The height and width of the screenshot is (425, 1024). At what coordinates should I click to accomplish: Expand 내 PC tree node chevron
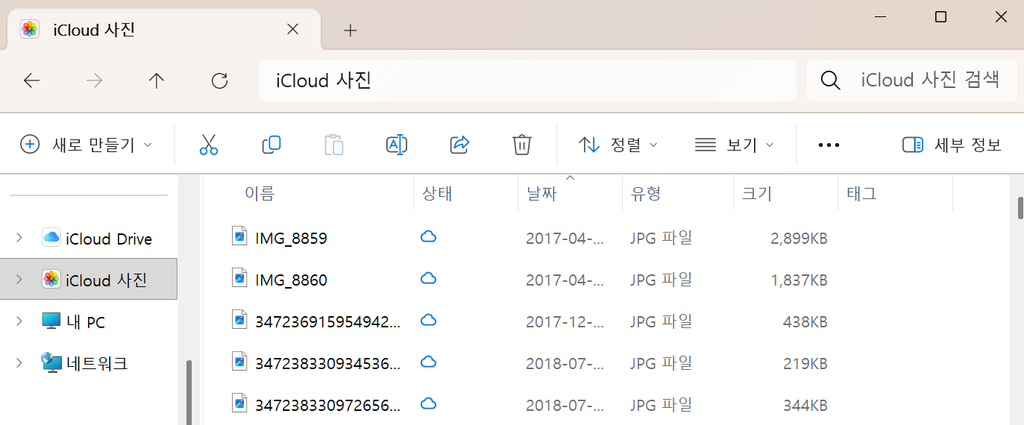coord(19,321)
